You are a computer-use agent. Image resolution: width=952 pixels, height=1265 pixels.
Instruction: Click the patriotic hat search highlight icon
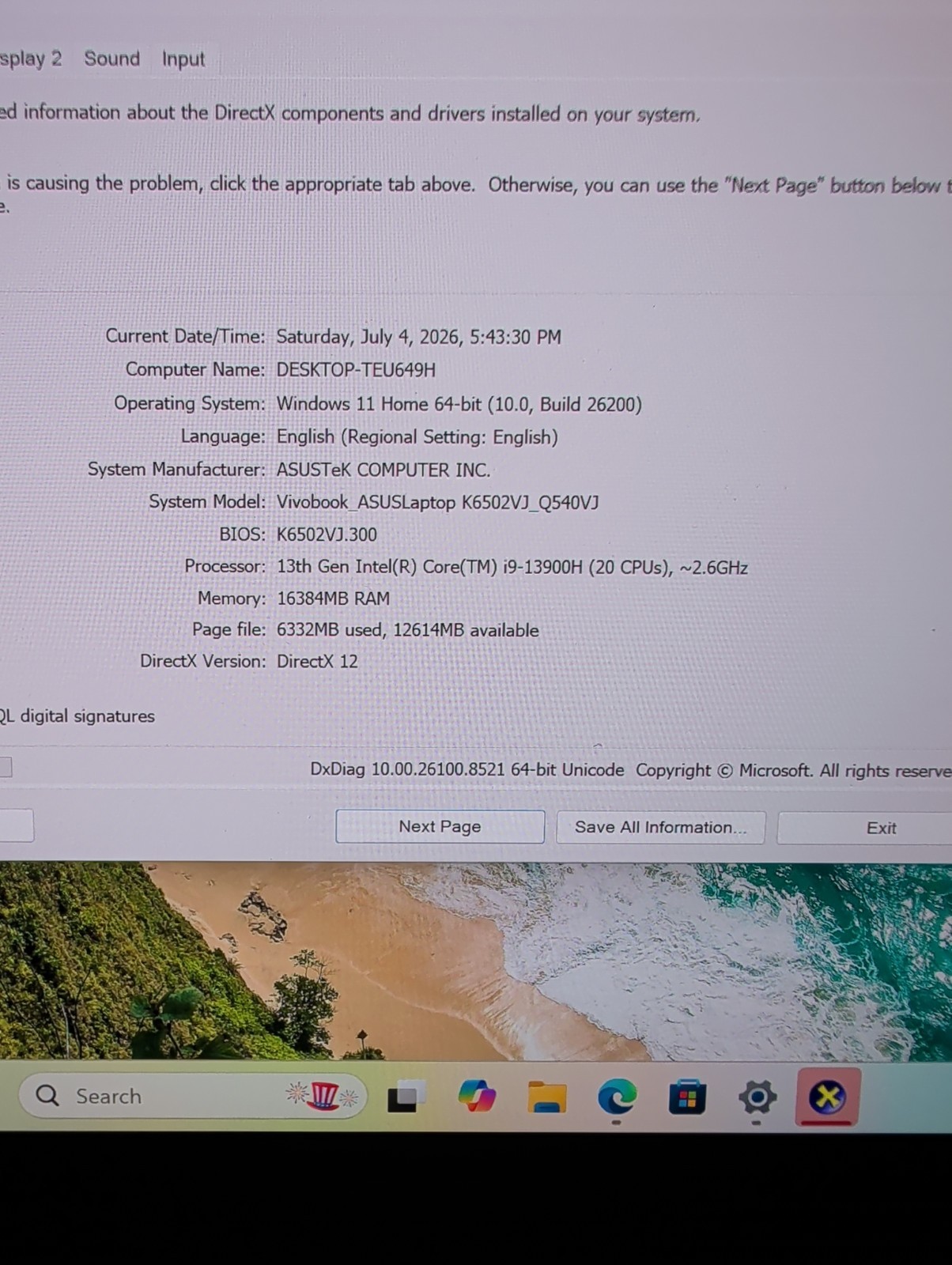tap(323, 1096)
